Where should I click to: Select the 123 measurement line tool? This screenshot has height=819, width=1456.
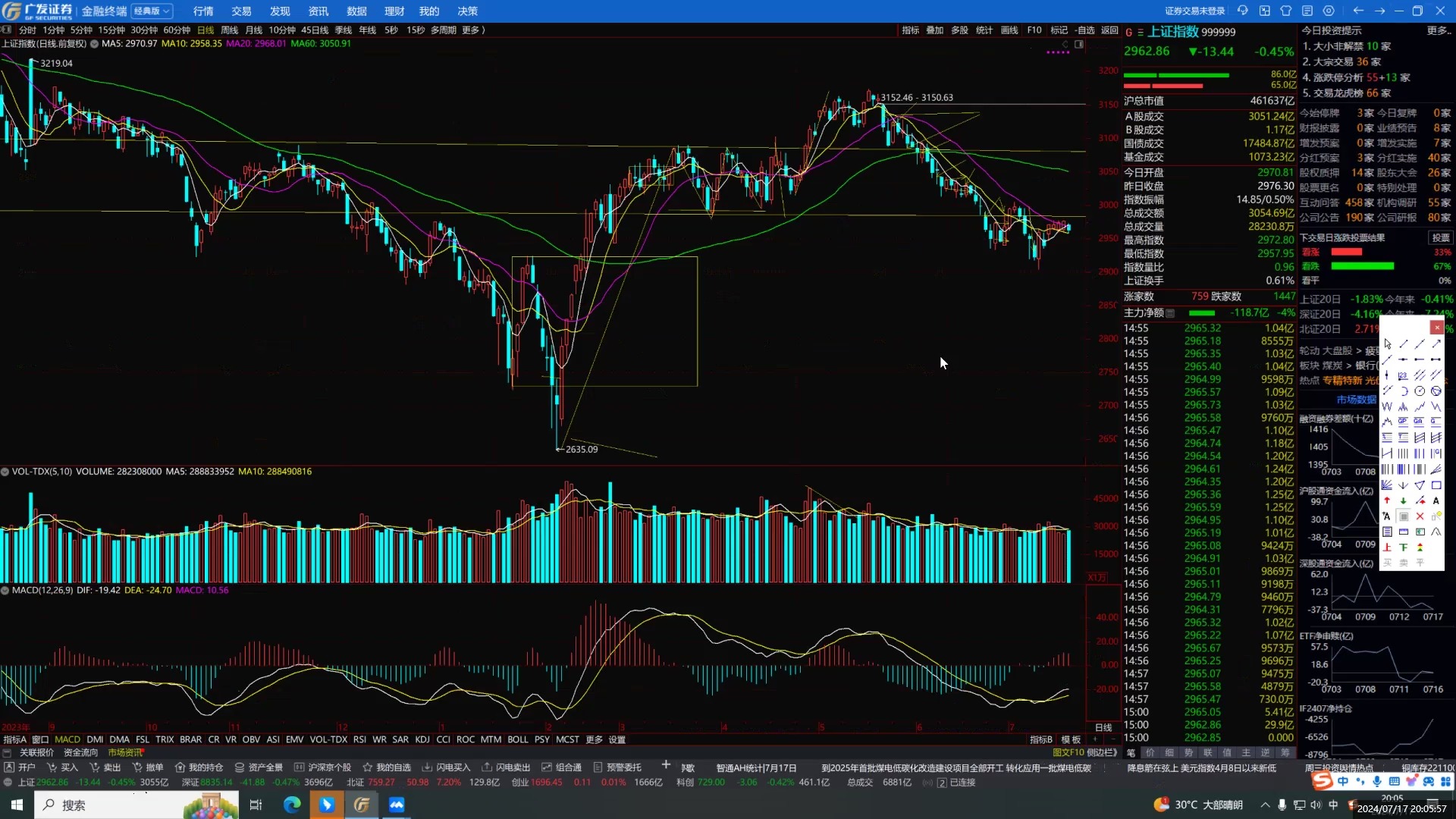1403,375
